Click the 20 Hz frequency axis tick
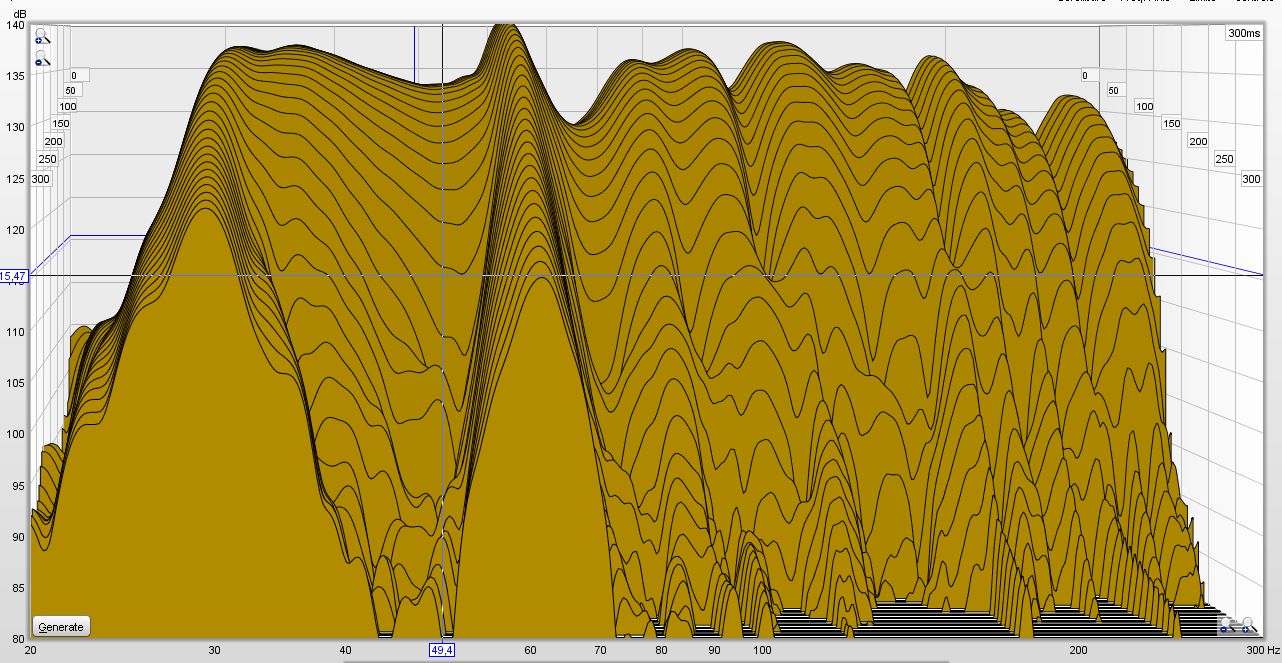This screenshot has height=663, width=1282. point(31,650)
